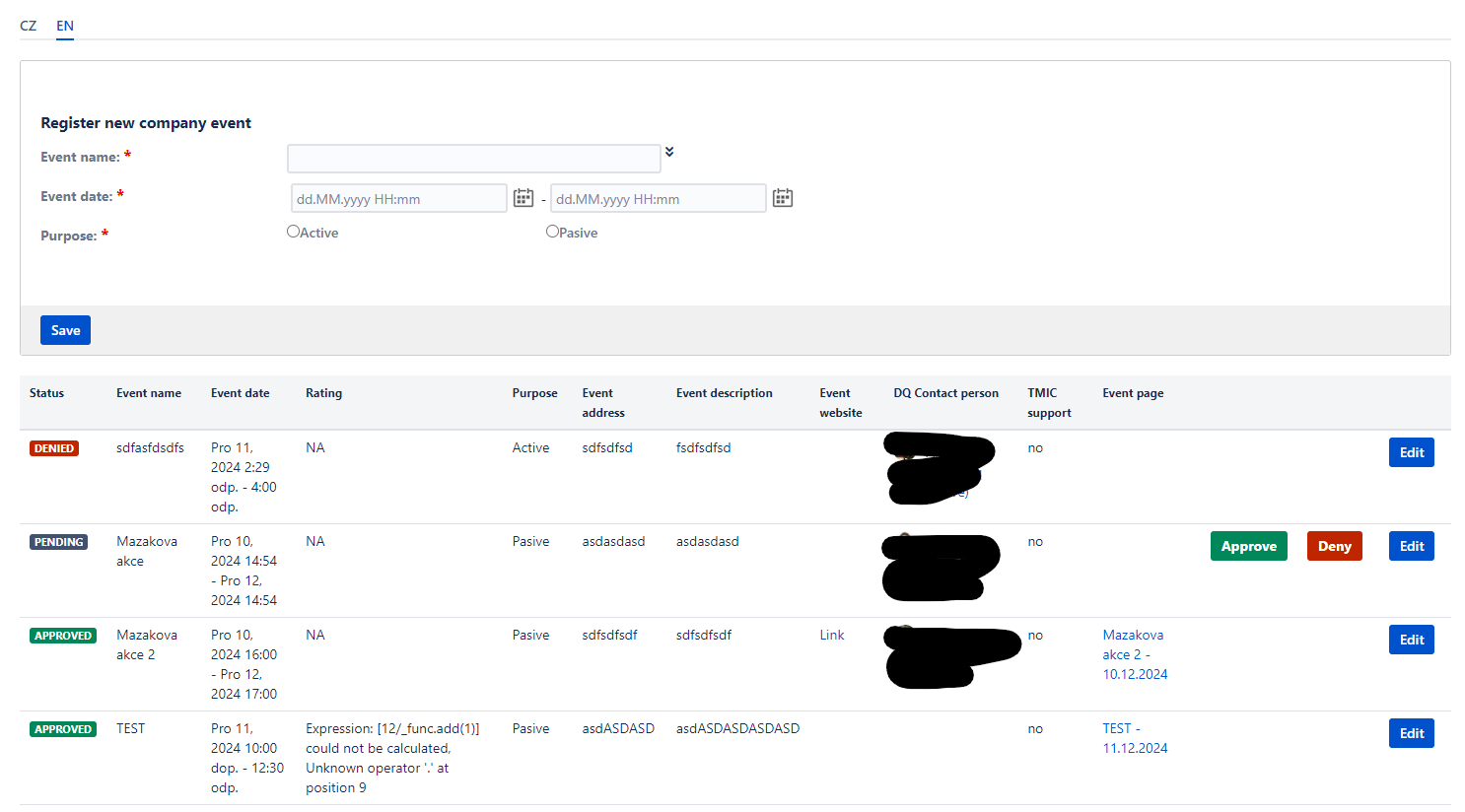Open the TEST - 11.12.2024 event page
This screenshot has width=1465, height=812.
pyautogui.click(x=1135, y=738)
